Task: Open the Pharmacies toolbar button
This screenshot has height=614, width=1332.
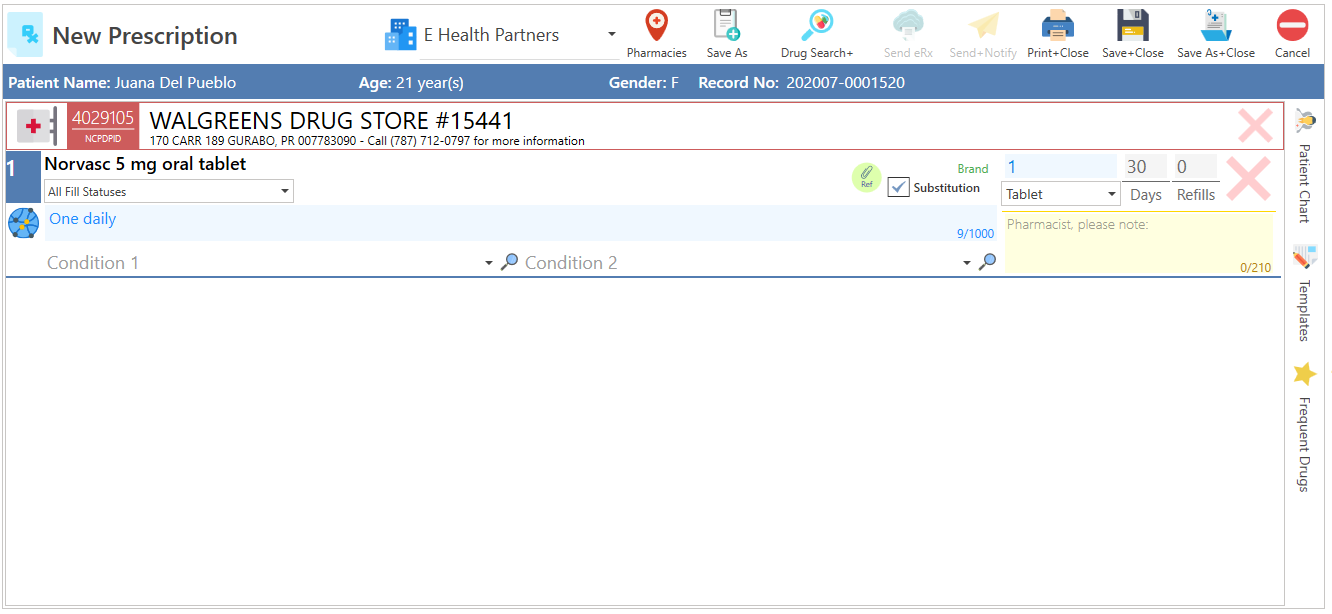Action: (x=656, y=34)
